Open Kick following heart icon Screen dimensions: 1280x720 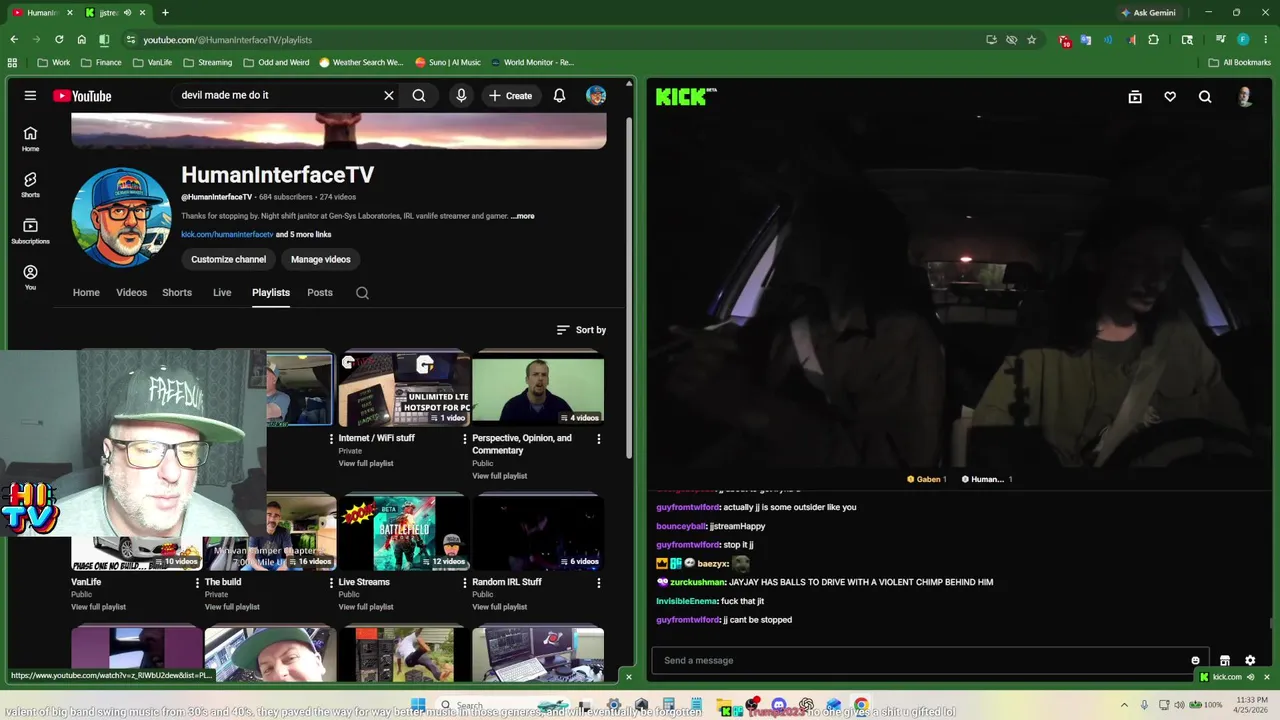pyautogui.click(x=1170, y=97)
